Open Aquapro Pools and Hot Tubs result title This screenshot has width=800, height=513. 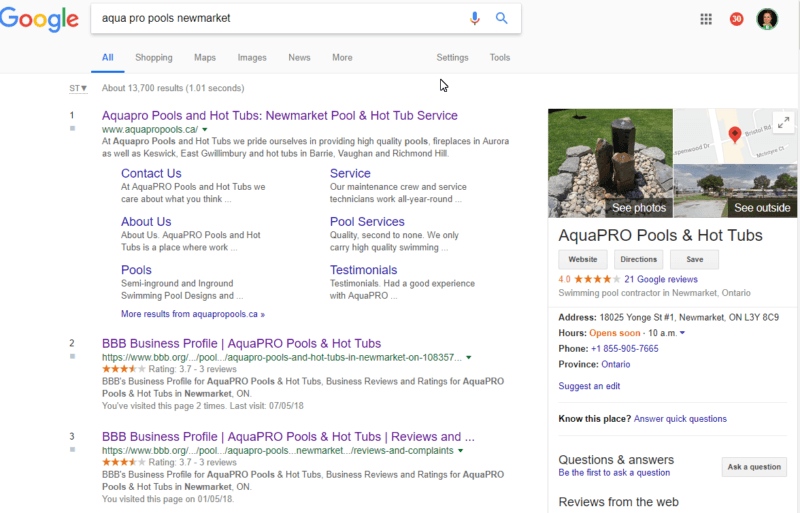(280, 116)
